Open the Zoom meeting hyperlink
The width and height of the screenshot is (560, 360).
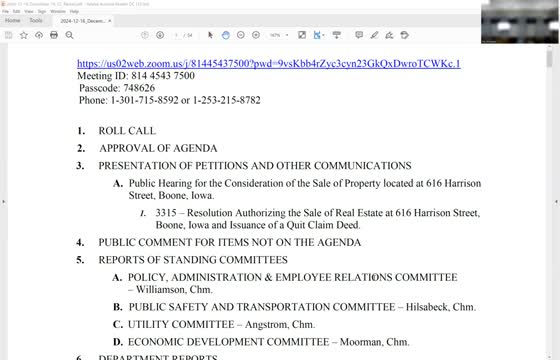[269, 64]
